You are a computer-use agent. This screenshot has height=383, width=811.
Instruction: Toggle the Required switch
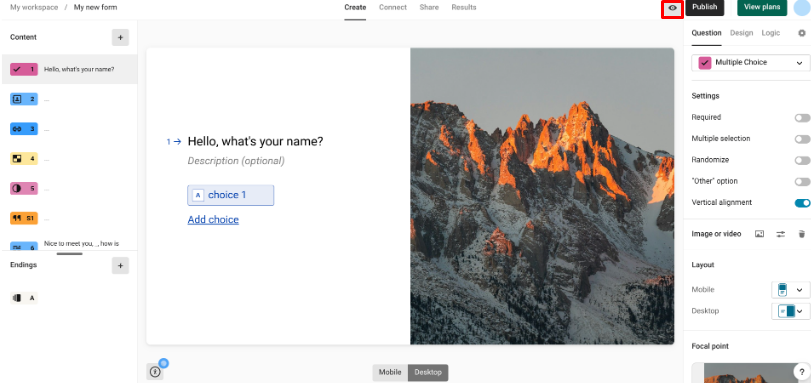click(x=802, y=118)
